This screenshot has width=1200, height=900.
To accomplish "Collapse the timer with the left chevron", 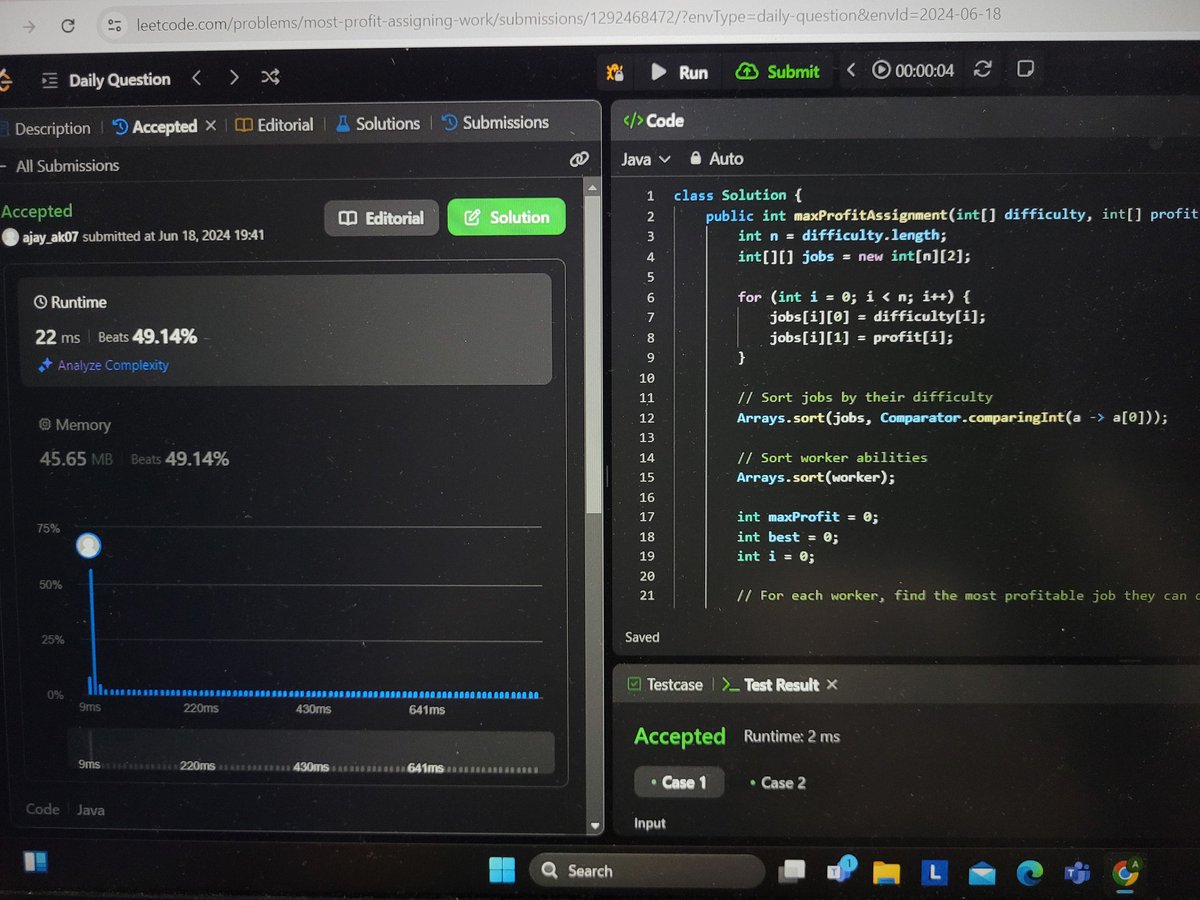I will (851, 70).
